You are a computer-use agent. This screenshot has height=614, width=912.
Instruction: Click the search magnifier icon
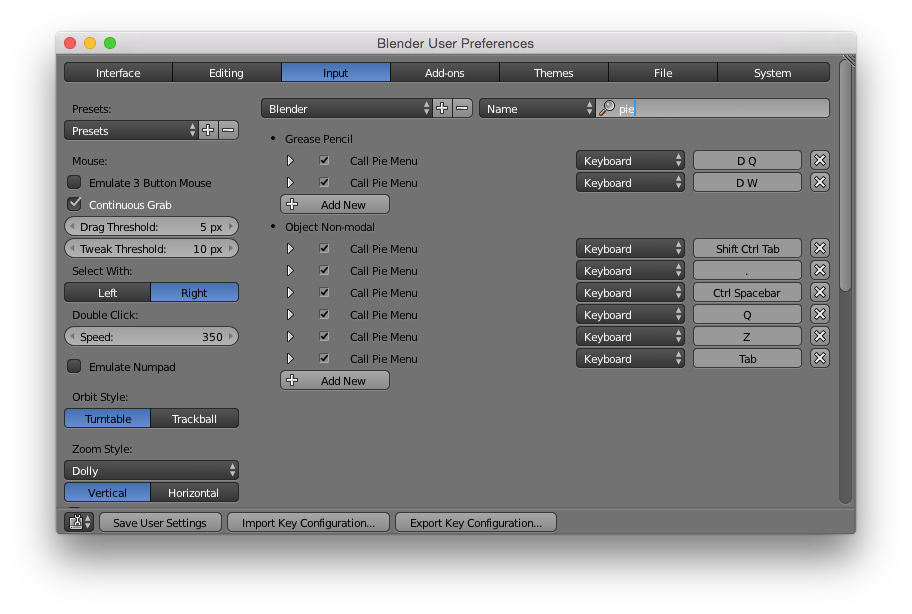607,108
